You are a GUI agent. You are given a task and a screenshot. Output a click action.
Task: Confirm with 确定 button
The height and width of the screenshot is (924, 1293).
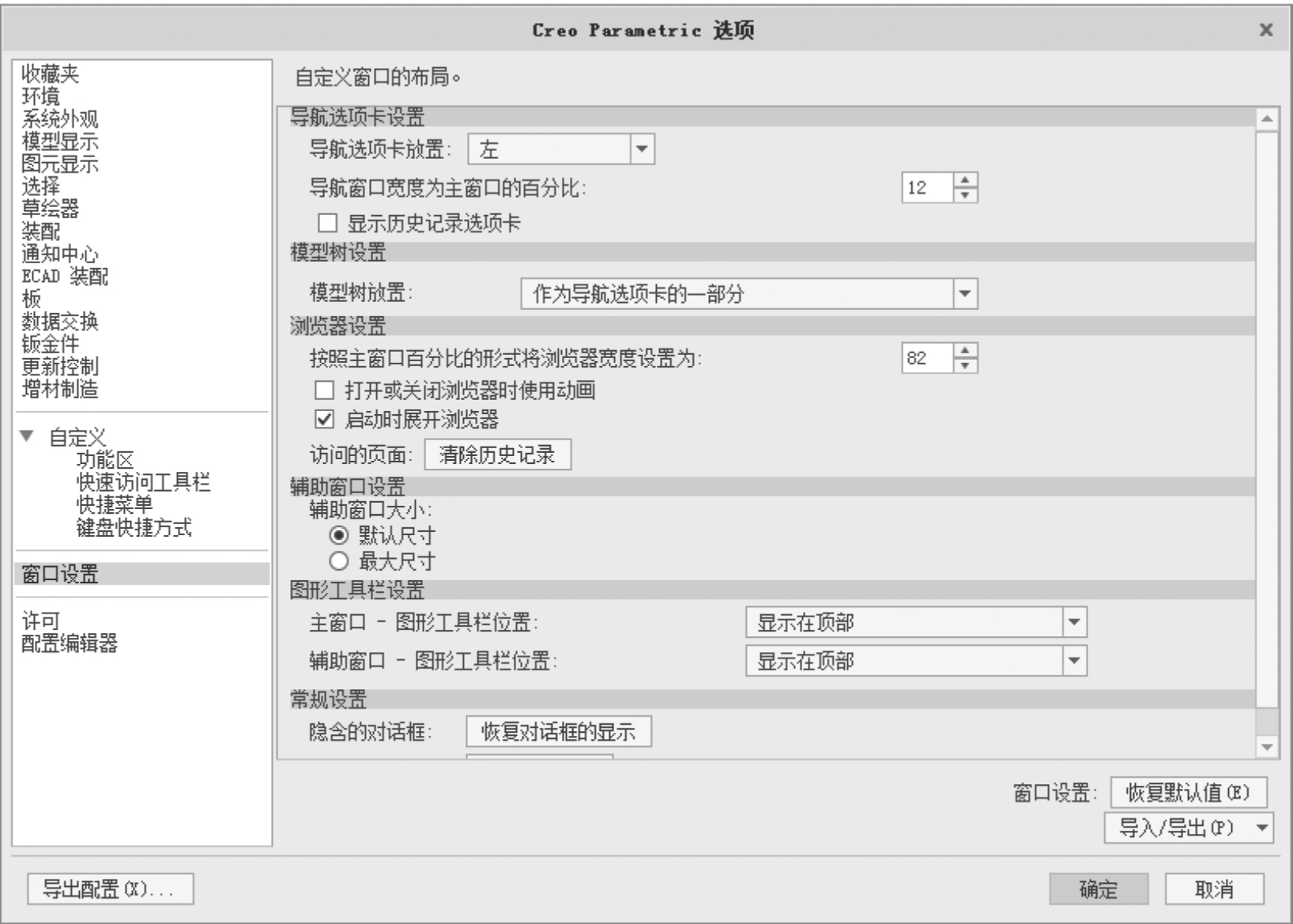[x=1099, y=888]
